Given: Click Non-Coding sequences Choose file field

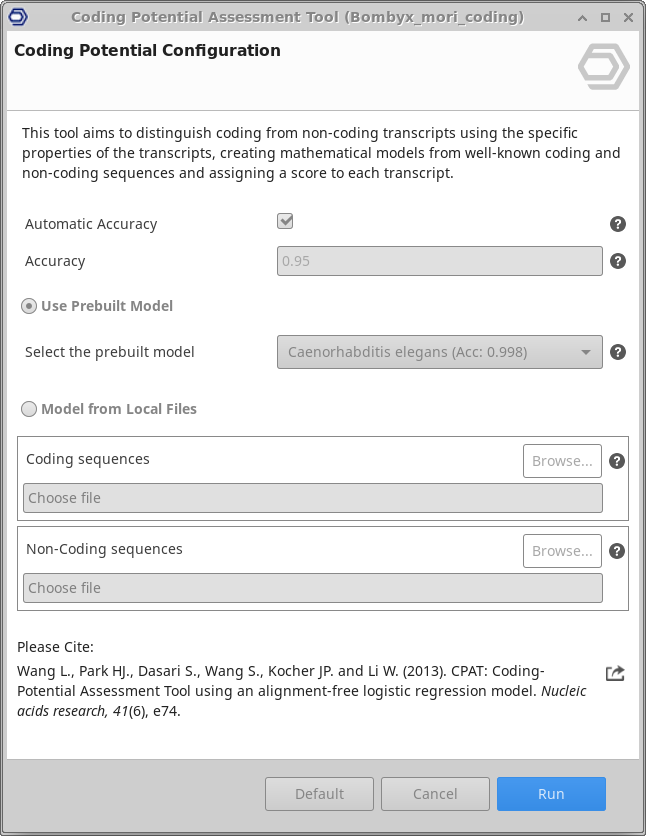Looking at the screenshot, I should click(312, 588).
